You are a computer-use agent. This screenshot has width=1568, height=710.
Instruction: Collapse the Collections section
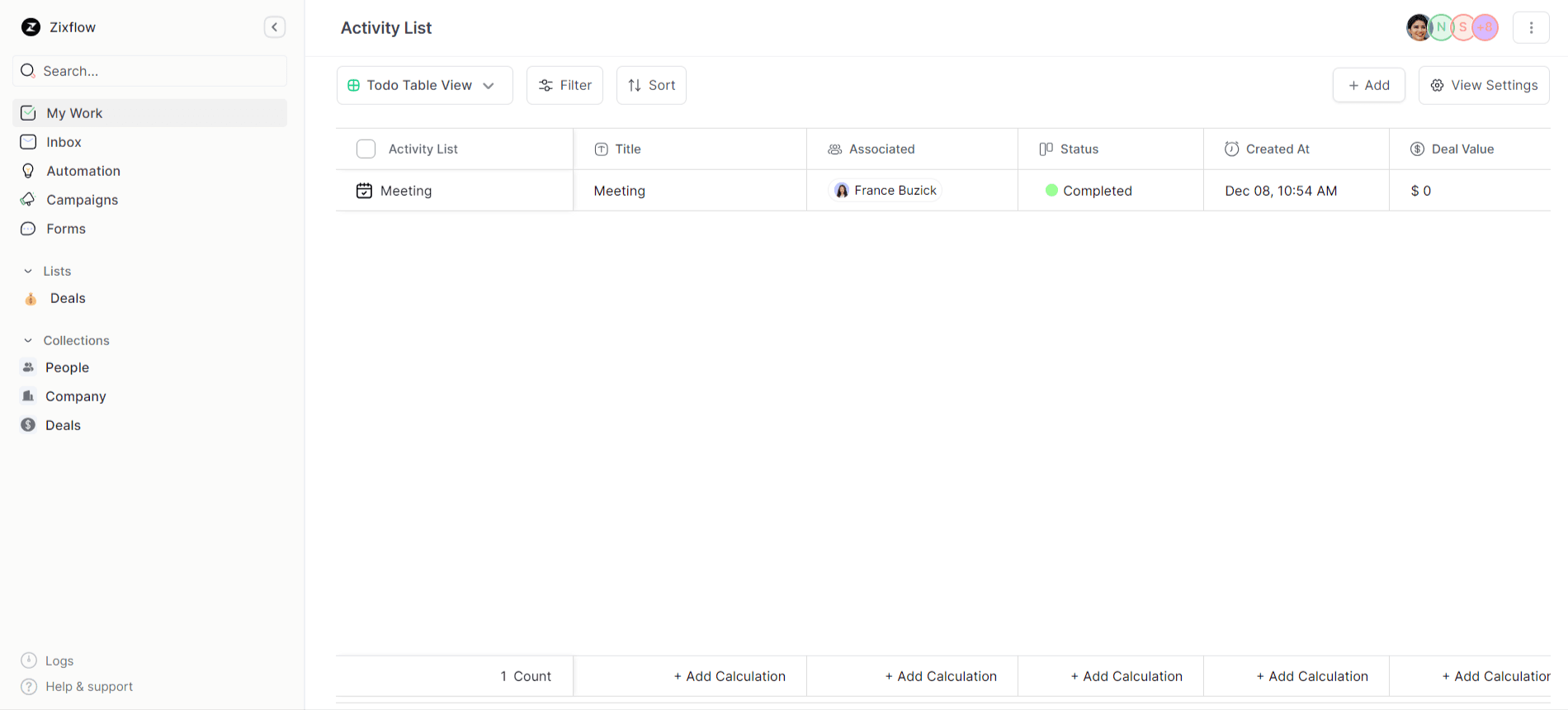click(x=28, y=340)
